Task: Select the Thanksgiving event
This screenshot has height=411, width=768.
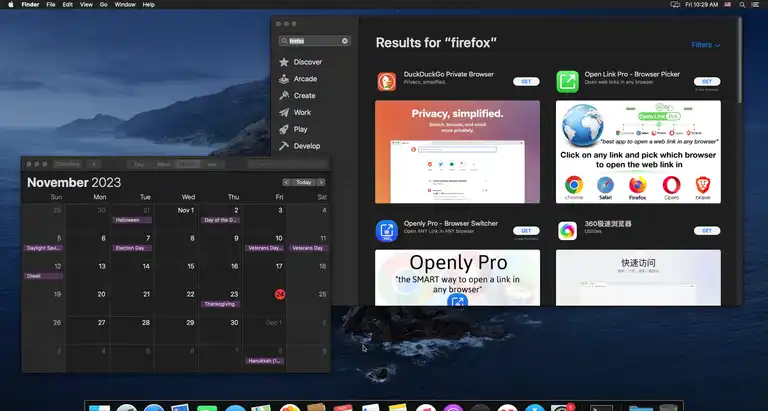Action: 220,304
